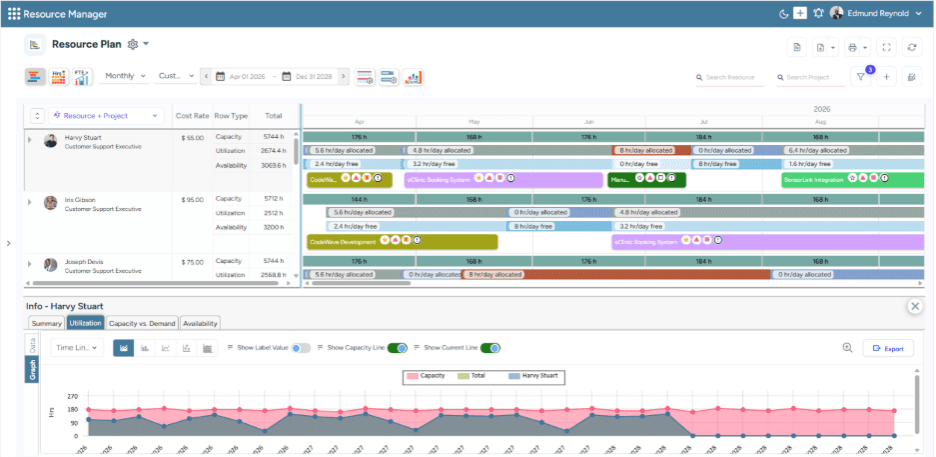Close the Info - Harvy Stuart panel
The image size is (936, 457).
(x=915, y=306)
